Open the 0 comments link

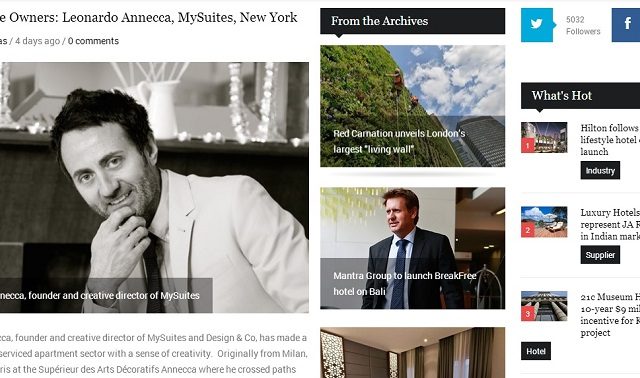click(x=93, y=41)
